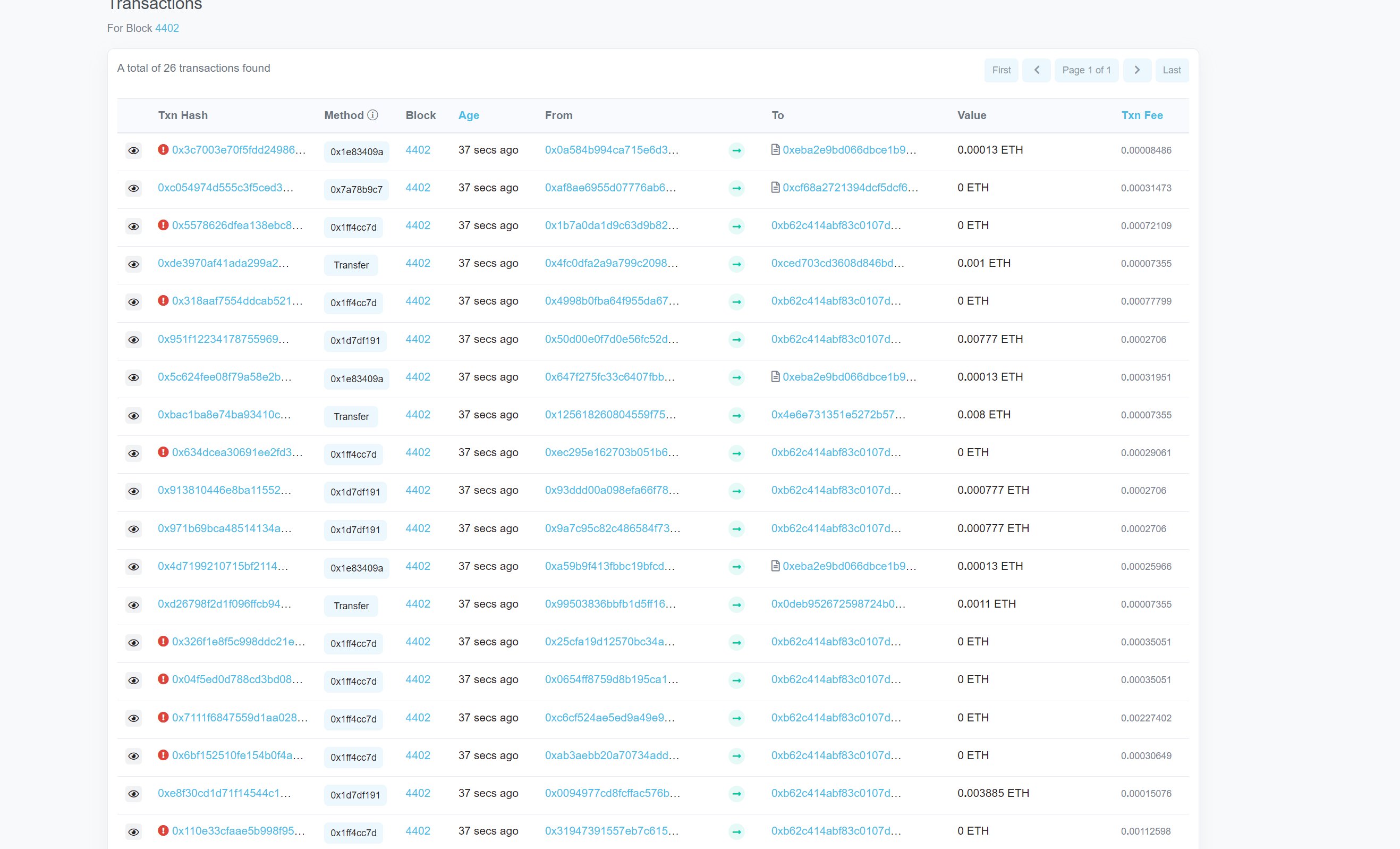Click the Transfer method badge for 0xbac1ba8e74ba93410c
1400x849 pixels.
pos(351,417)
